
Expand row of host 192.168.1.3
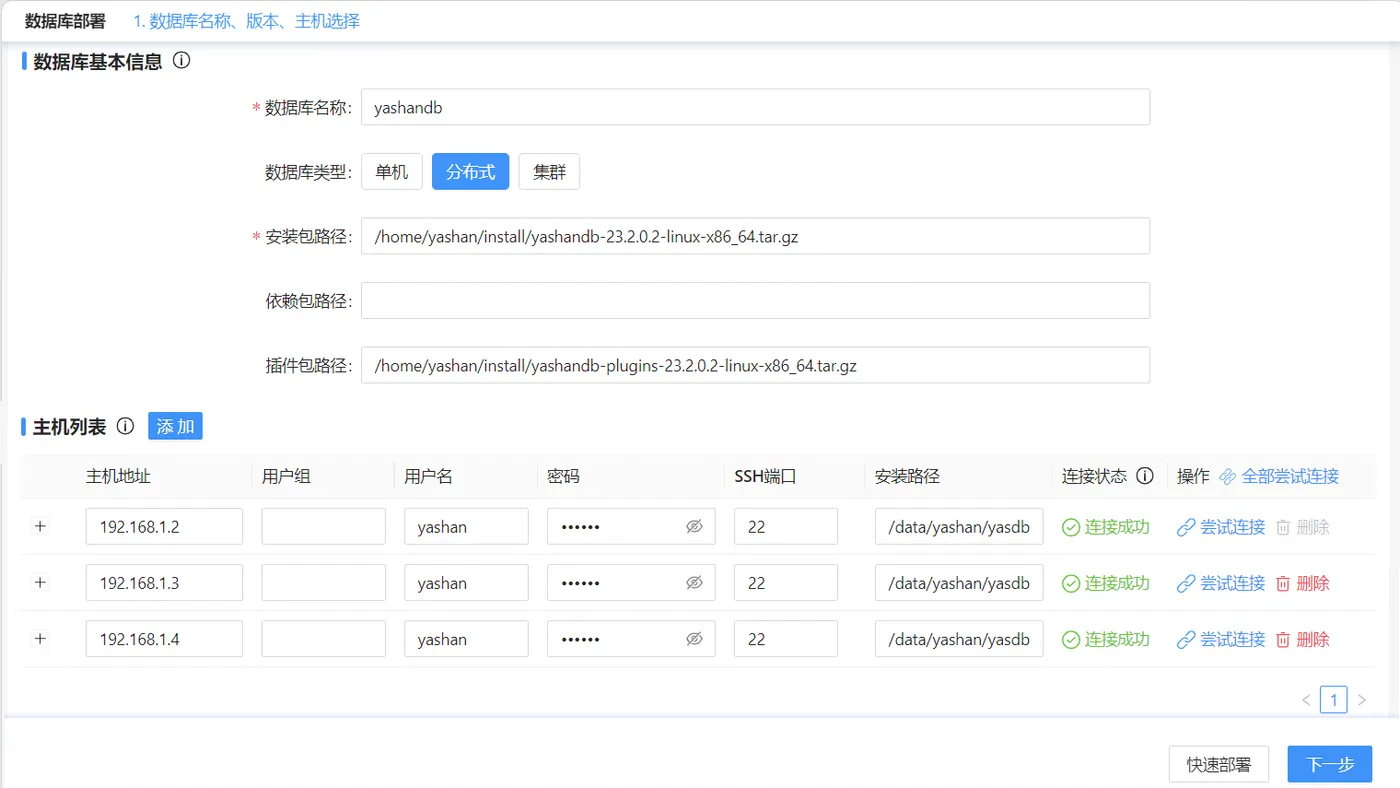[x=40, y=582]
